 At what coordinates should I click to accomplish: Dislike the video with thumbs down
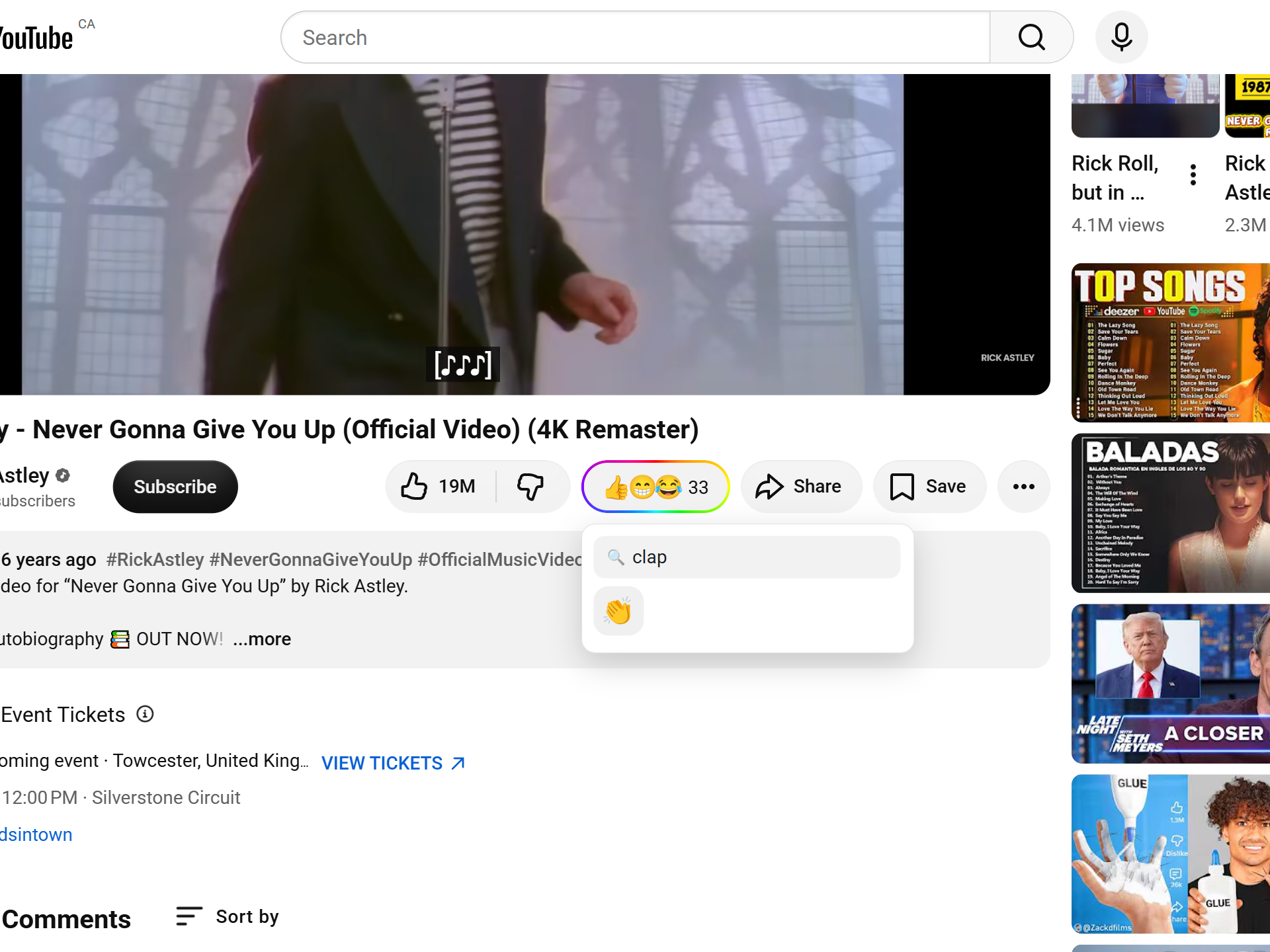[x=531, y=487]
